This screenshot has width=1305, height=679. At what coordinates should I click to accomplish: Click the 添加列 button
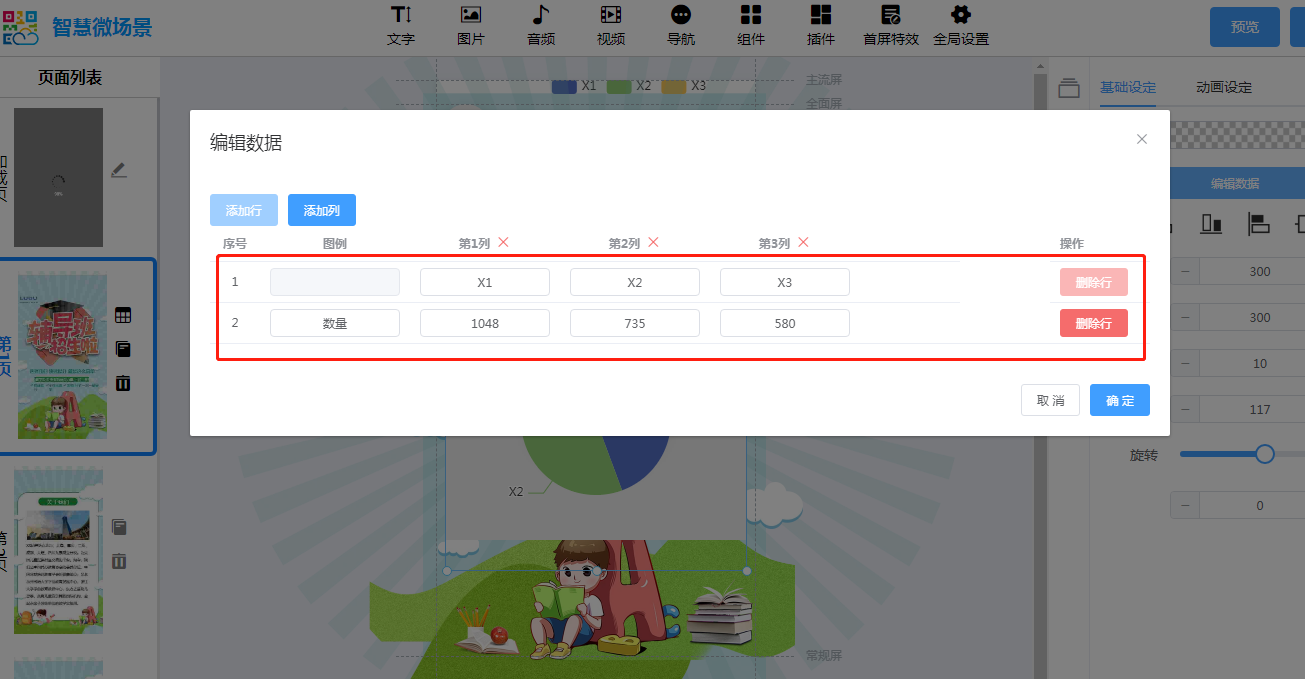pyautogui.click(x=321, y=210)
